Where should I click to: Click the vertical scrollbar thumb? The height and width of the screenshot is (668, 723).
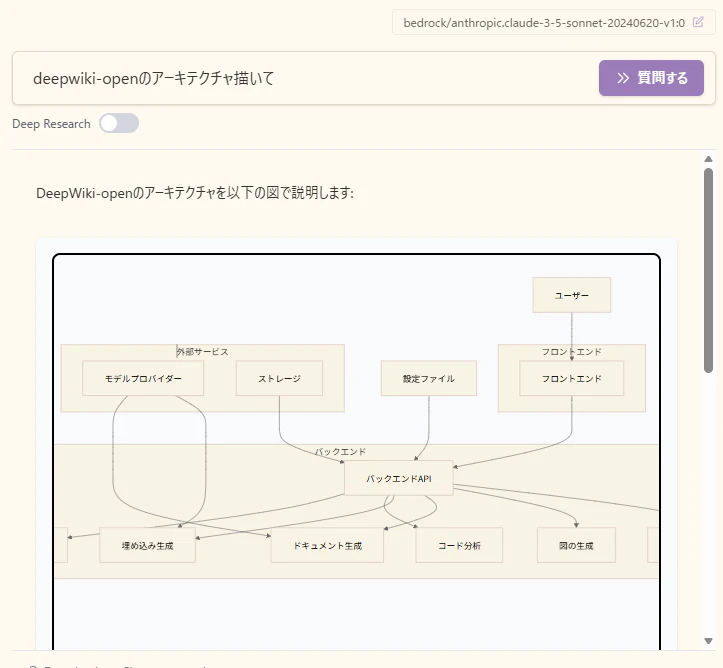[x=708, y=270]
